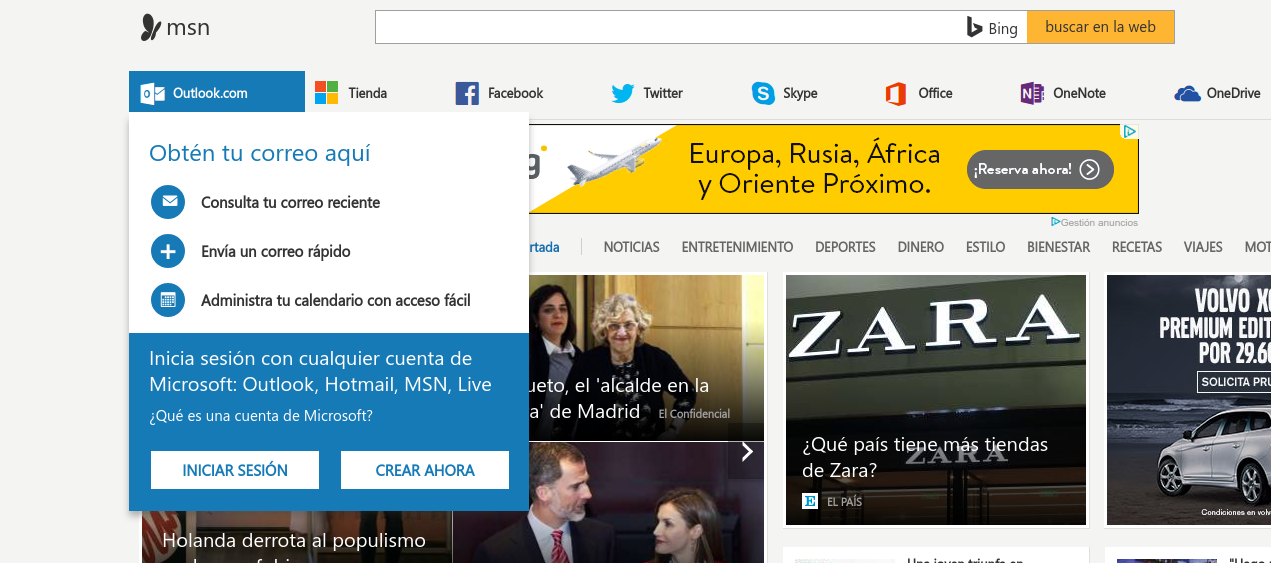Click the OneNote logo icon
This screenshot has height=563, width=1271.
pos(1032,93)
